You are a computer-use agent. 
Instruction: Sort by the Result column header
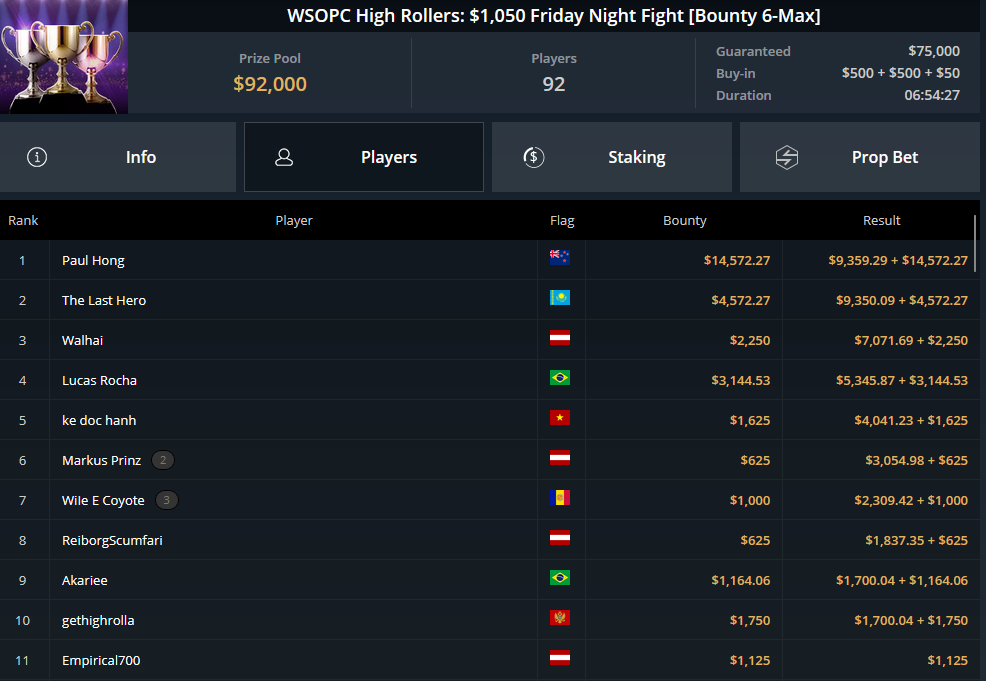pyautogui.click(x=882, y=221)
